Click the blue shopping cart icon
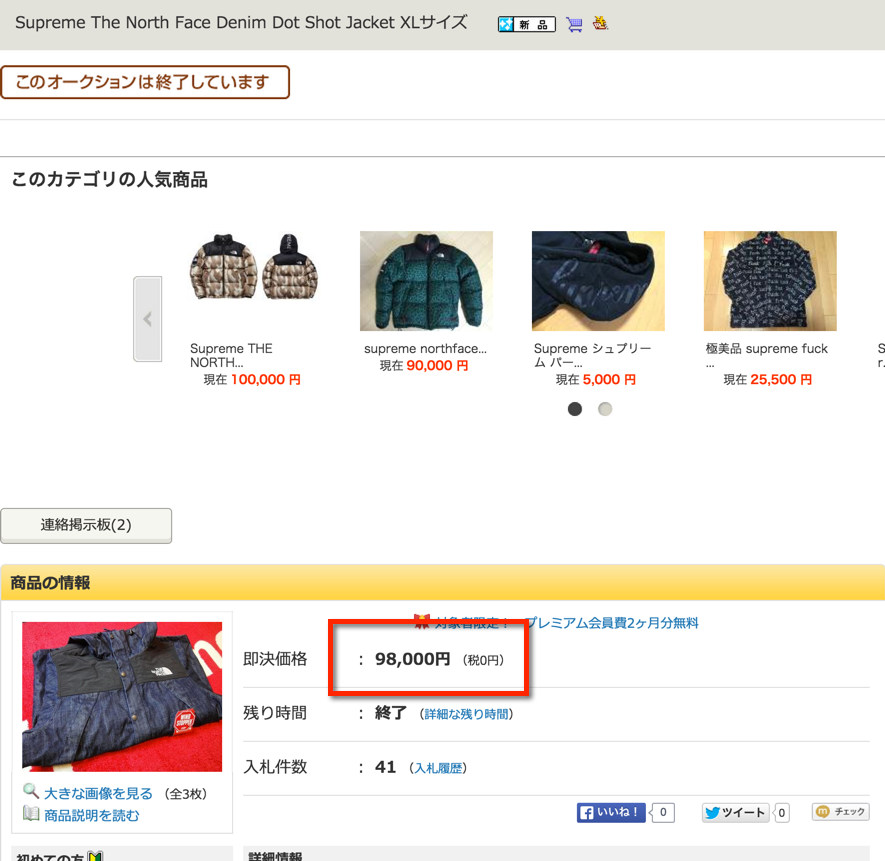 [x=574, y=24]
